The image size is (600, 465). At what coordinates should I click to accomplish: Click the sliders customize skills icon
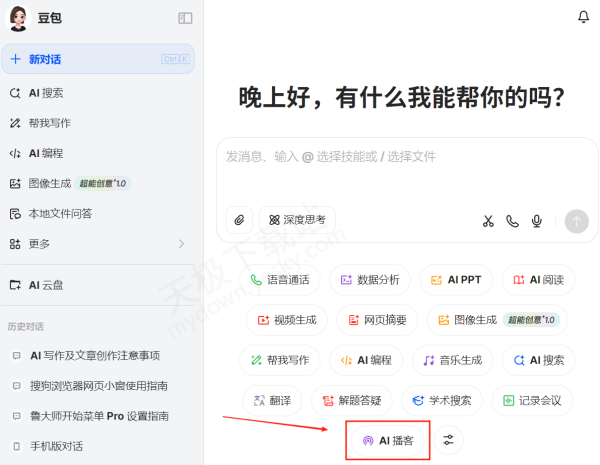point(448,440)
